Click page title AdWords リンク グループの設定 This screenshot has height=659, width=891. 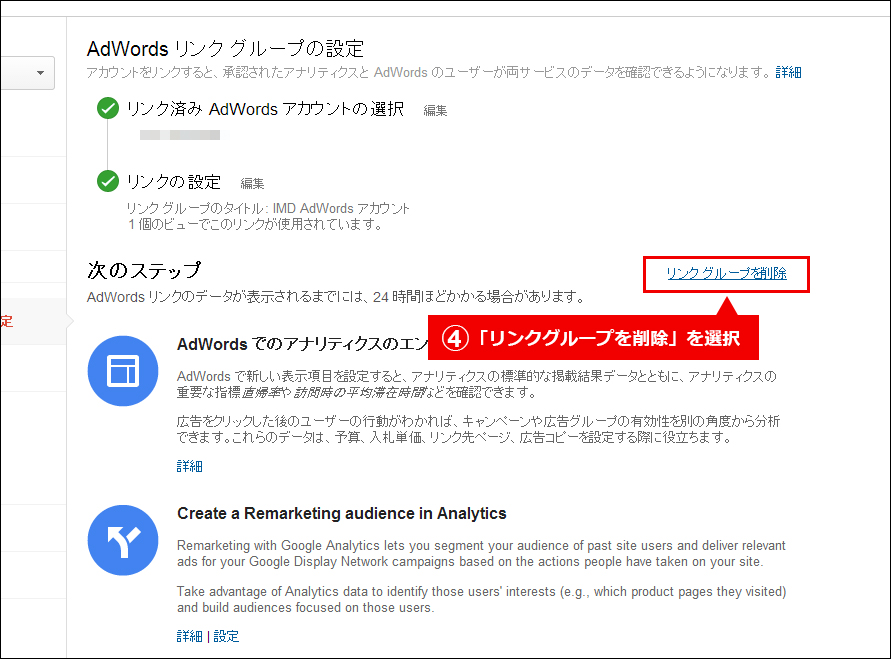(225, 49)
